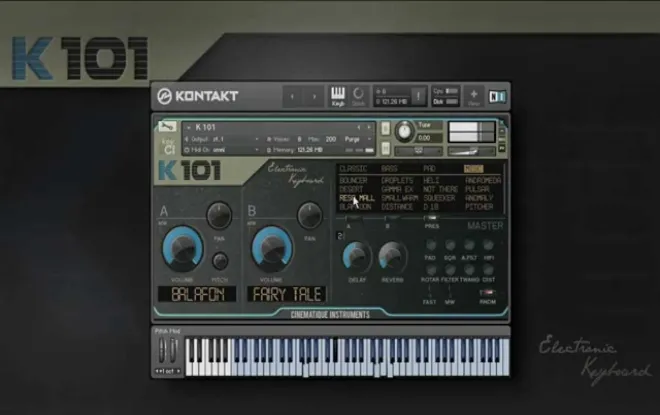This screenshot has width=660, height=415.
Task: Hit the panic exclamation mark button
Action: point(418,96)
